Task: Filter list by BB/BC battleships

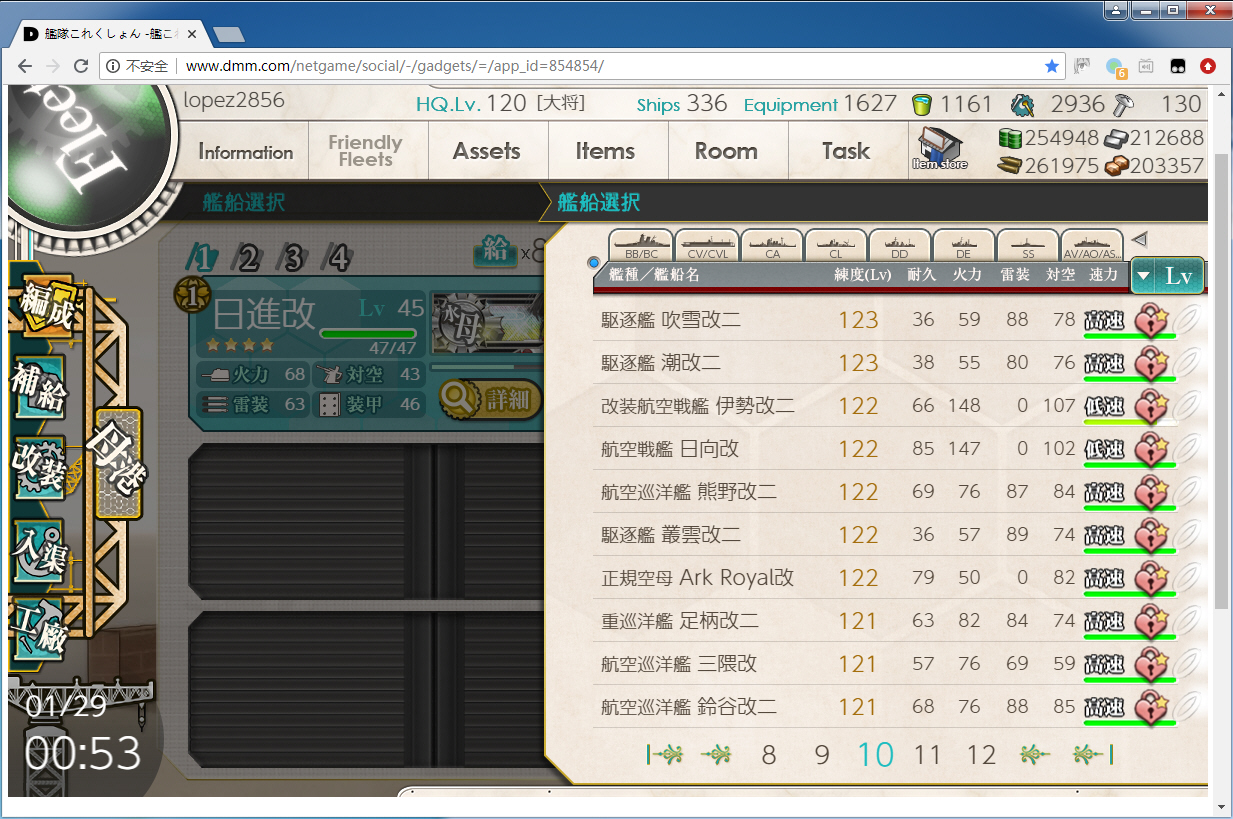Action: [641, 245]
